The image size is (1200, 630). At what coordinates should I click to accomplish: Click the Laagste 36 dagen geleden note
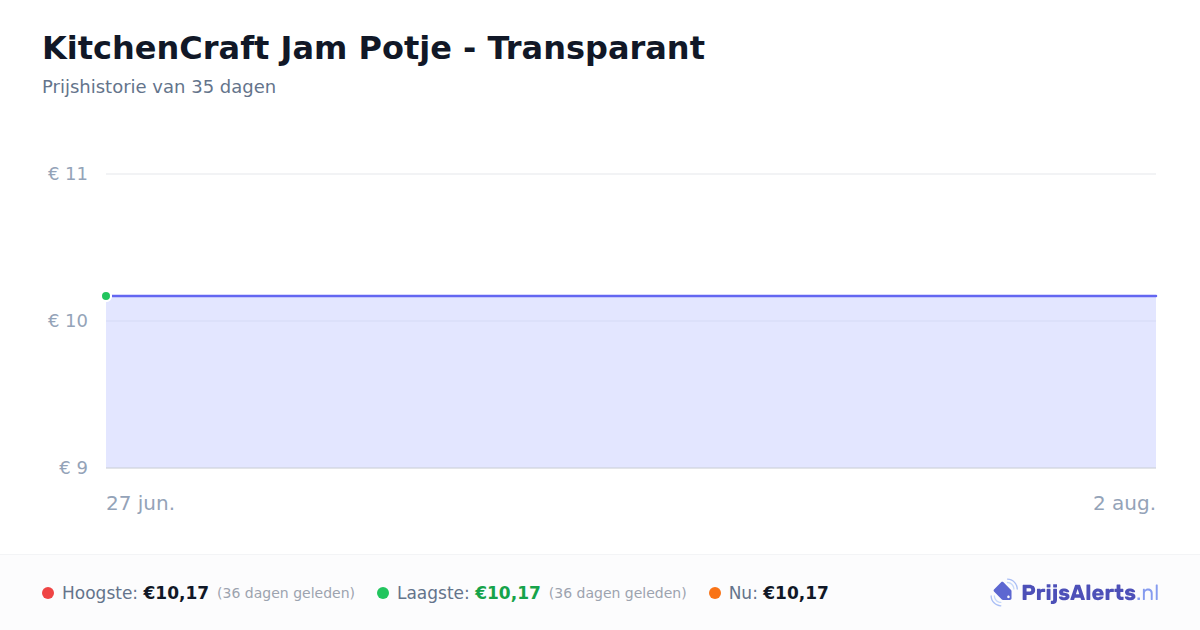(x=618, y=593)
